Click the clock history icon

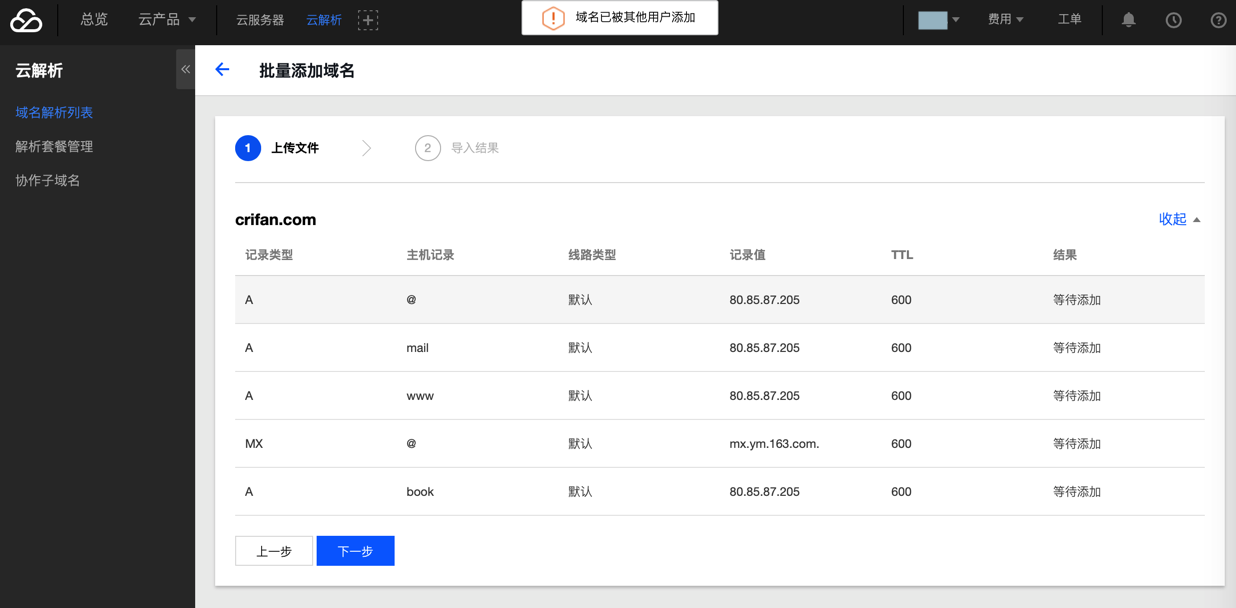(x=1173, y=20)
